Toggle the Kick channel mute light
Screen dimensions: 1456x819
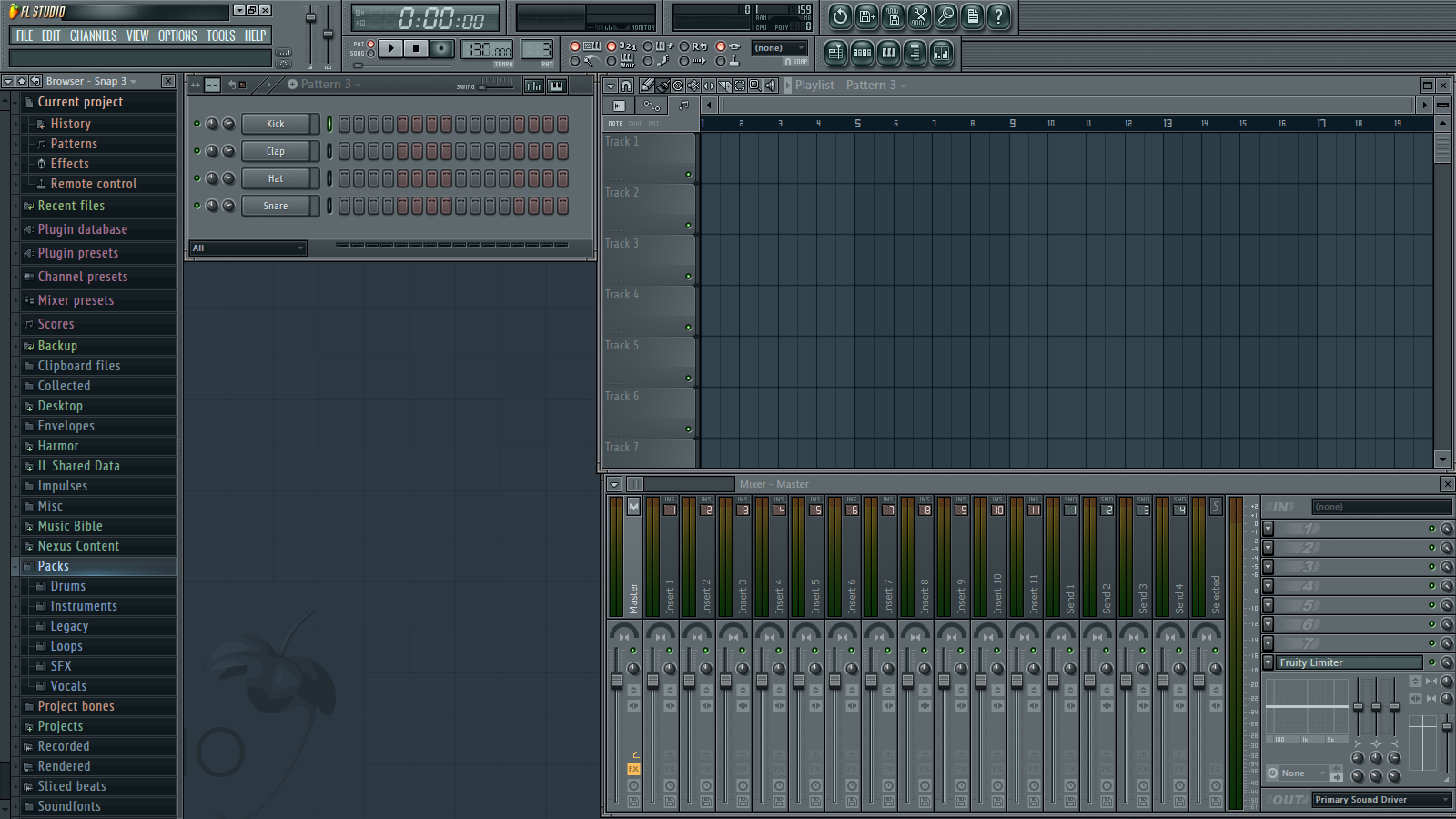[x=197, y=124]
